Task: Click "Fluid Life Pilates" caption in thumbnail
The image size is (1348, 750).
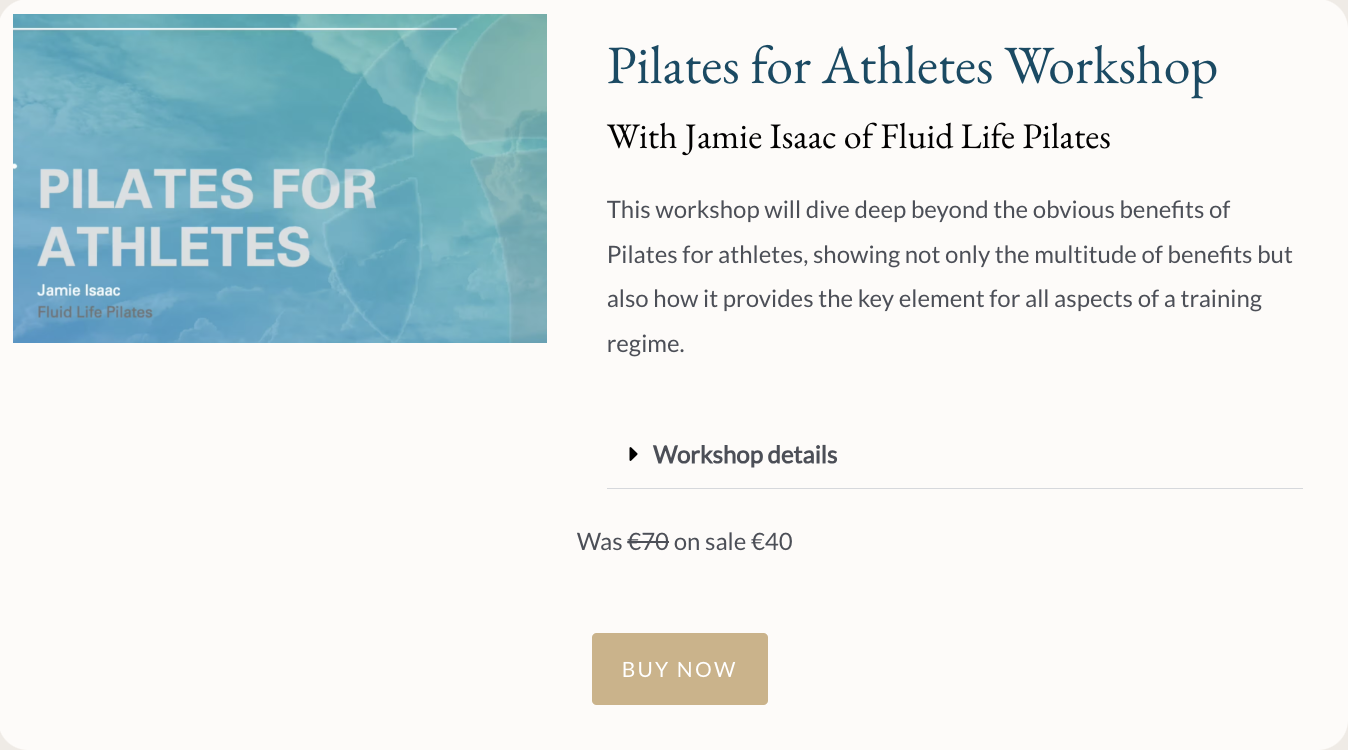Action: [95, 312]
